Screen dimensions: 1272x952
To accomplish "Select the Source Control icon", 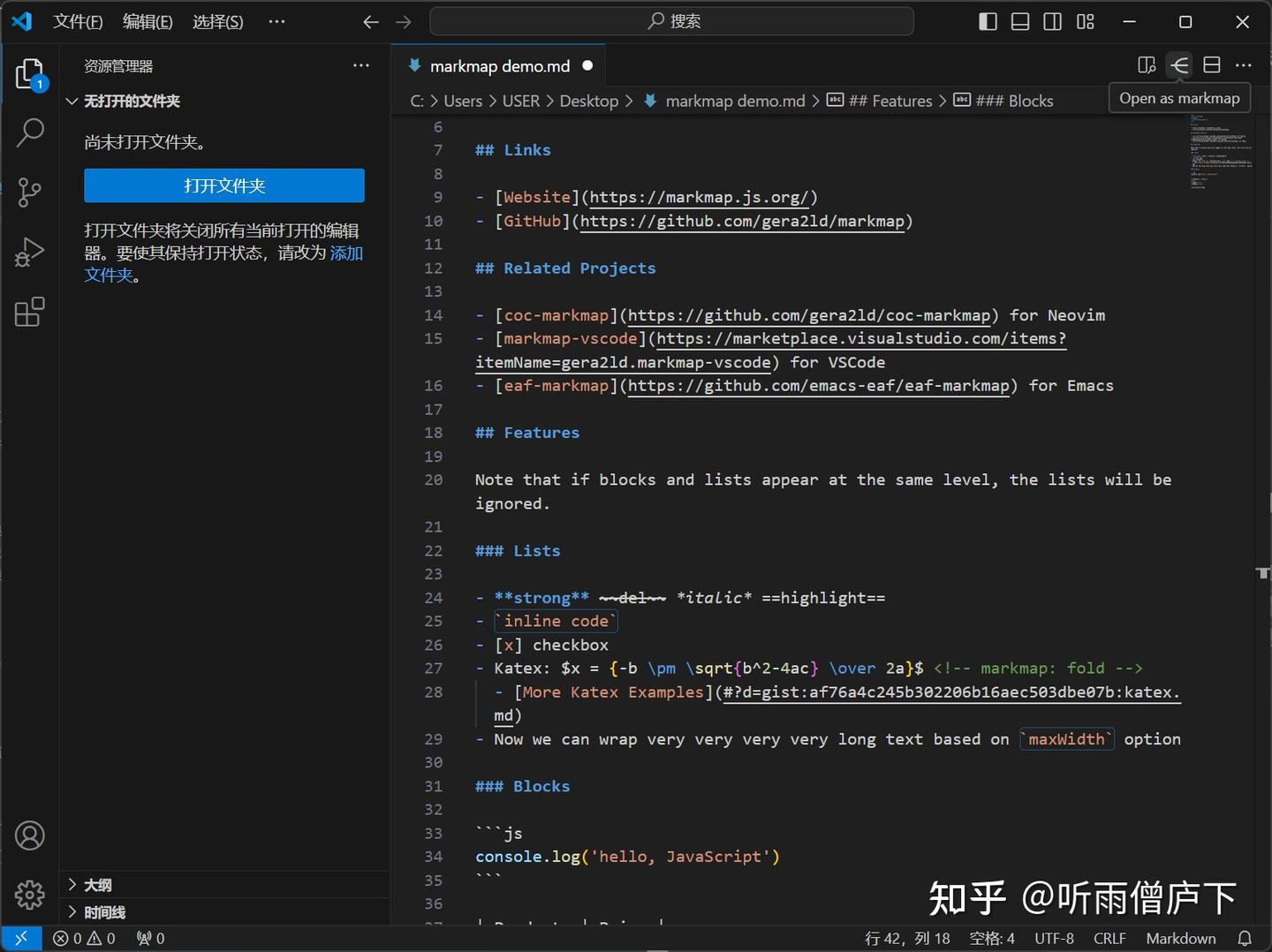I will pos(29,193).
